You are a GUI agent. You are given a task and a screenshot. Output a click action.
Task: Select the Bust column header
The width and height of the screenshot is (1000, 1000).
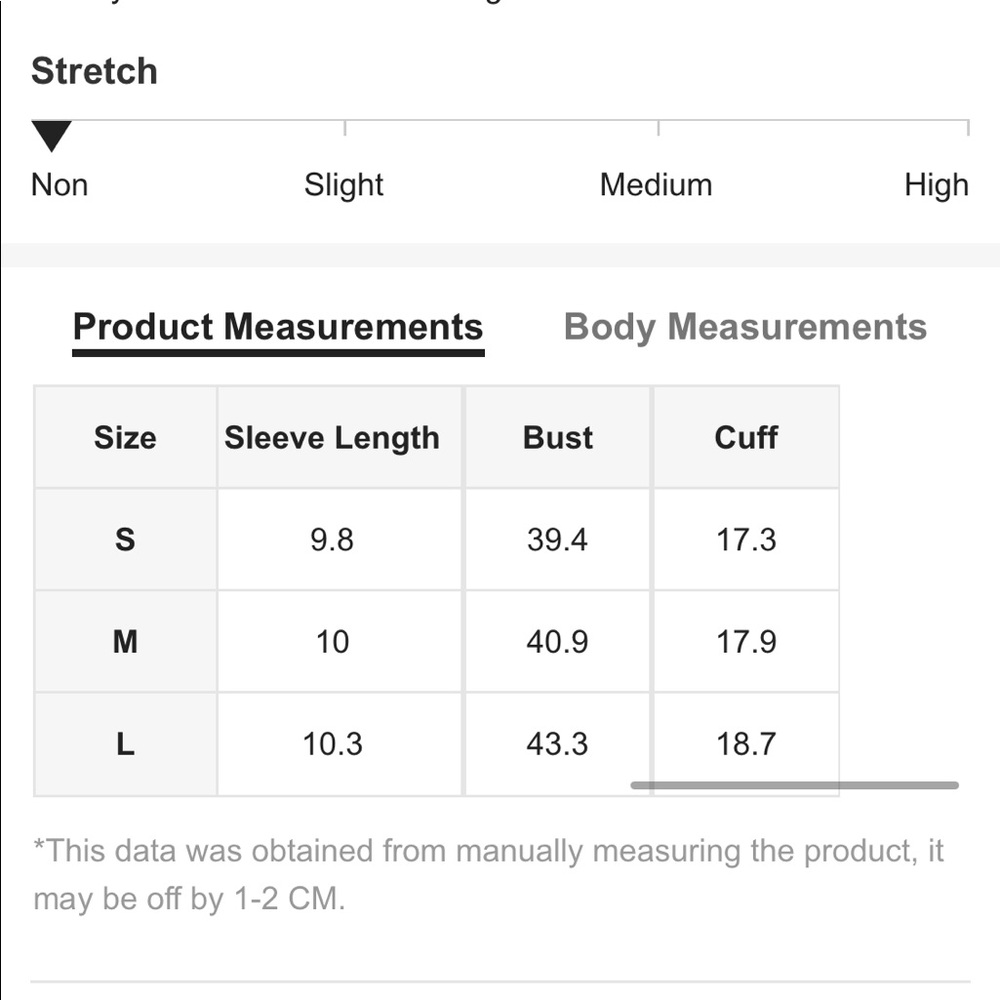pyautogui.click(x=558, y=438)
